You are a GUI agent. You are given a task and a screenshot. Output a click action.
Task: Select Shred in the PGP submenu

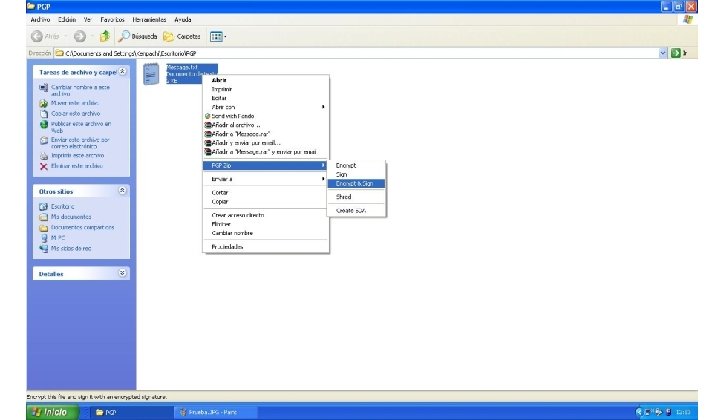pyautogui.click(x=356, y=196)
